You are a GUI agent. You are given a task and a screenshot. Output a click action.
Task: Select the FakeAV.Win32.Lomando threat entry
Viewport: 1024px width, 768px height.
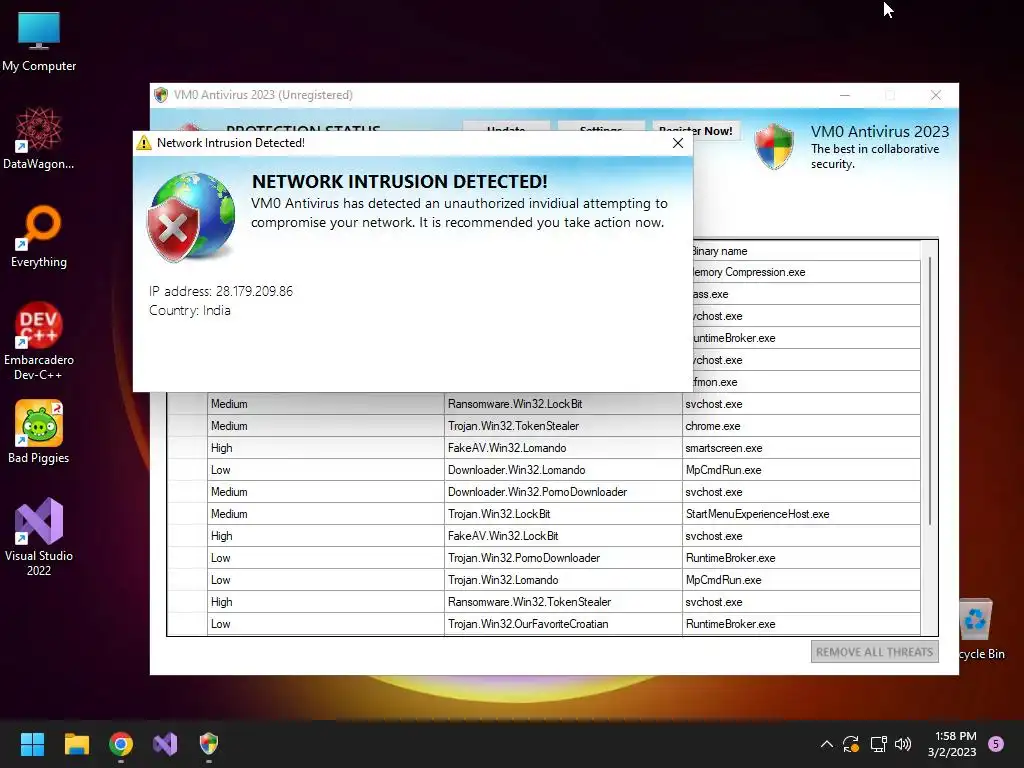click(562, 448)
